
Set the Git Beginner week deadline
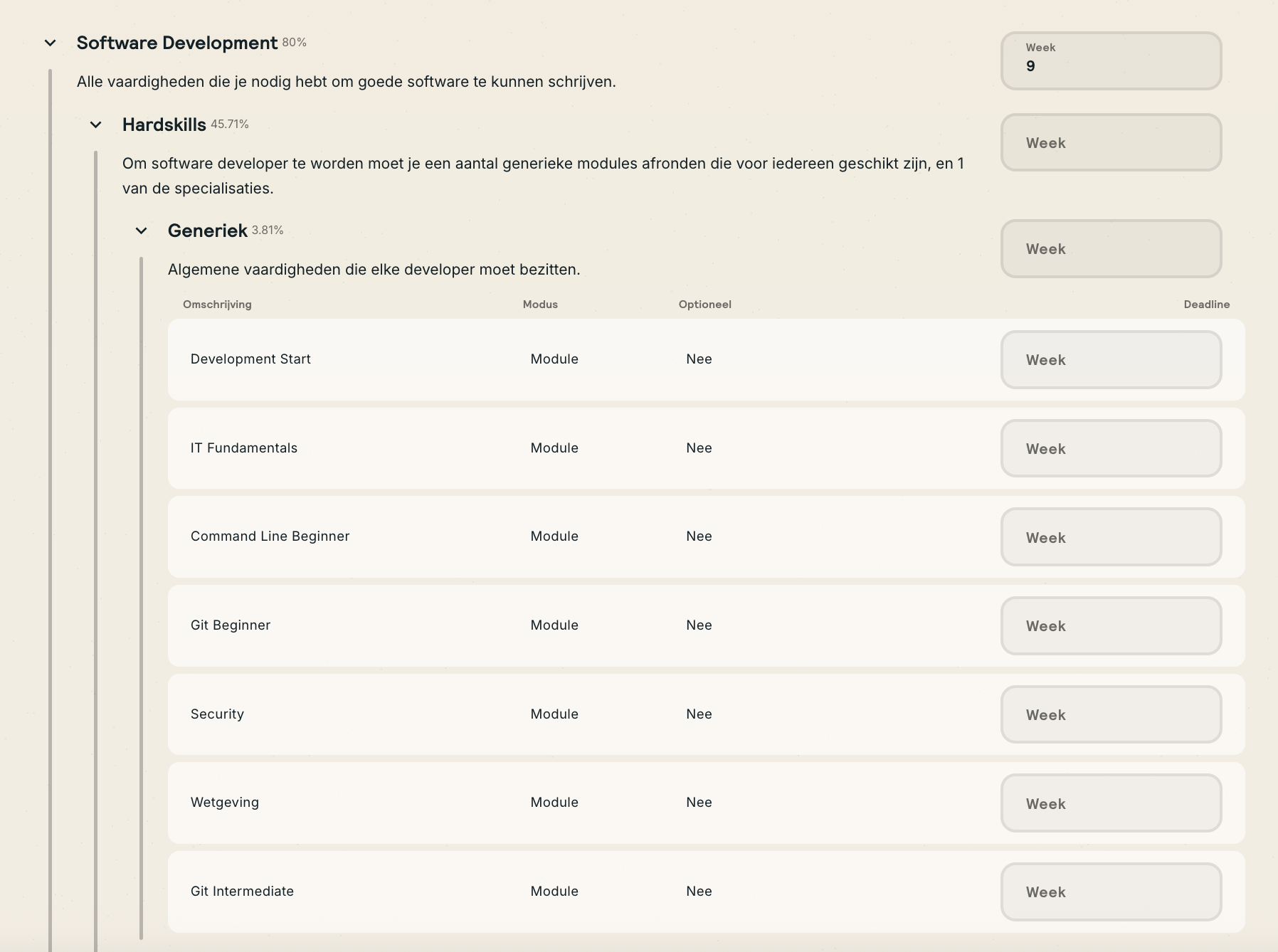(x=1110, y=626)
